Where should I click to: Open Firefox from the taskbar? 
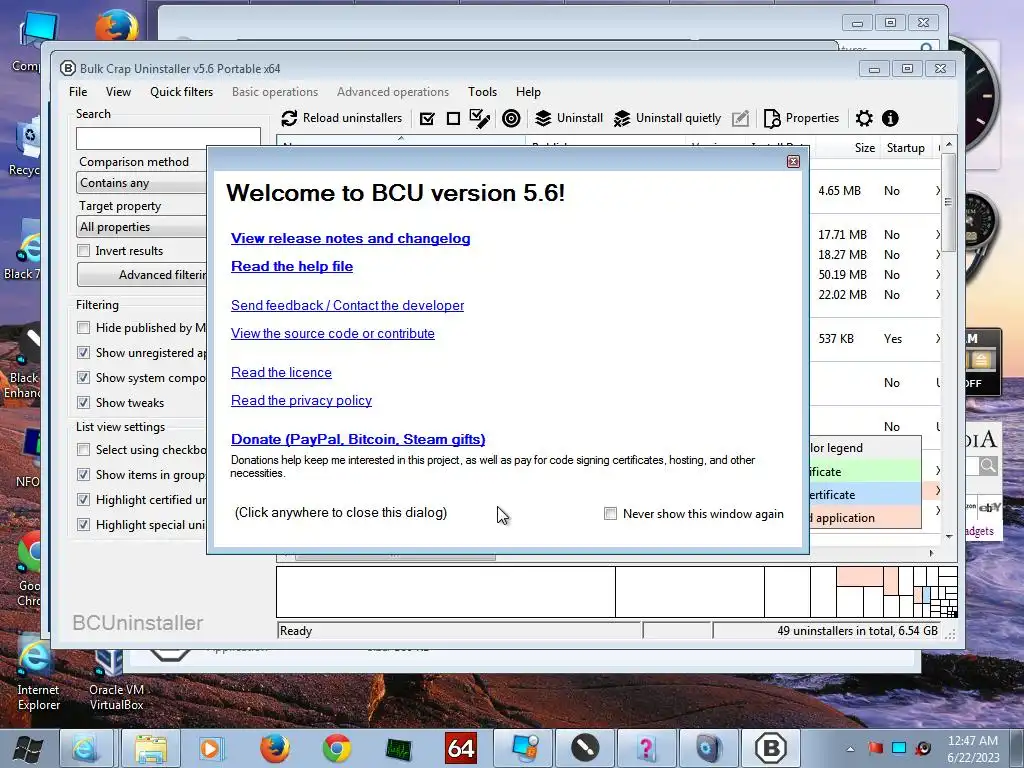(x=275, y=748)
